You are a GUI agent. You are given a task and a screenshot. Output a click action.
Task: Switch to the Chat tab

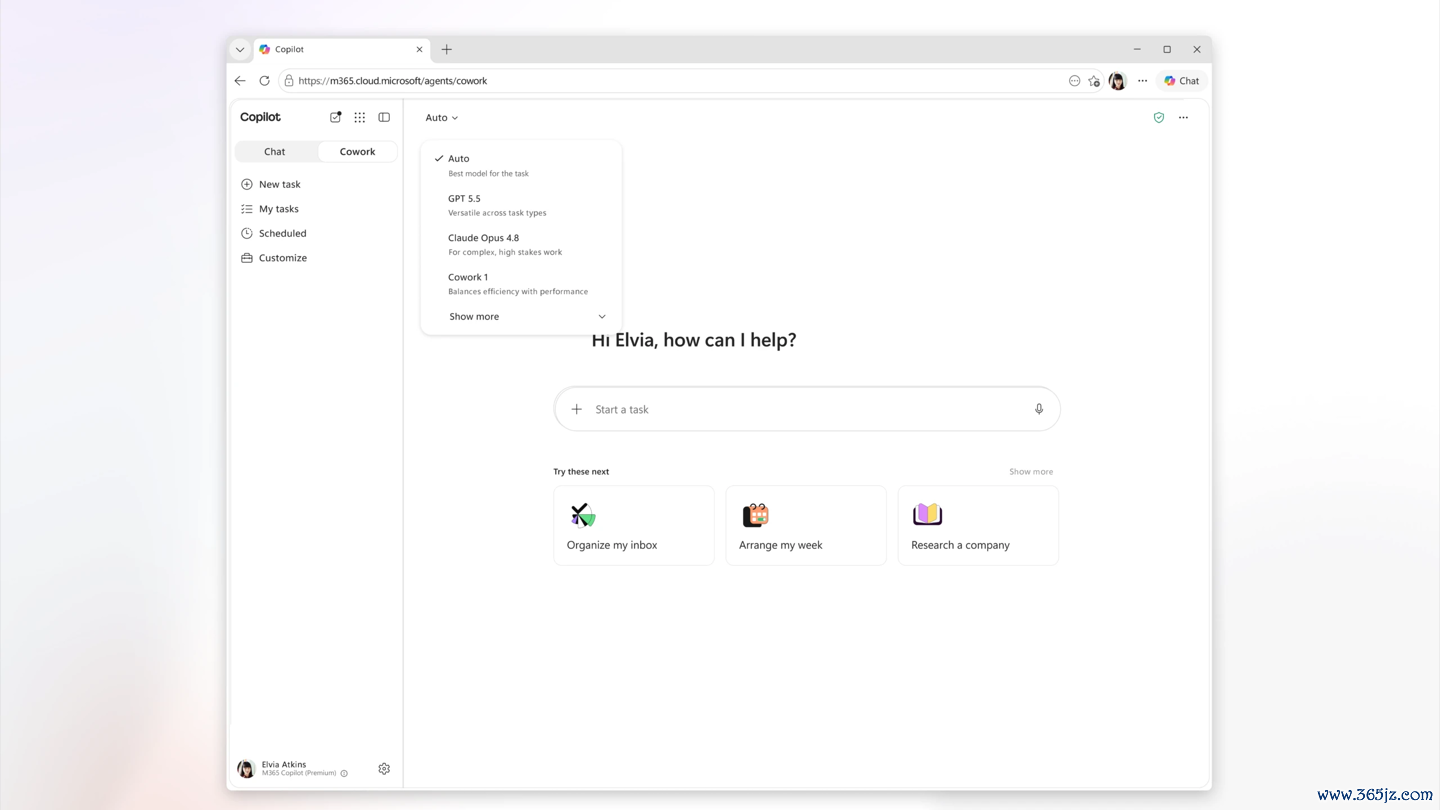coord(275,152)
